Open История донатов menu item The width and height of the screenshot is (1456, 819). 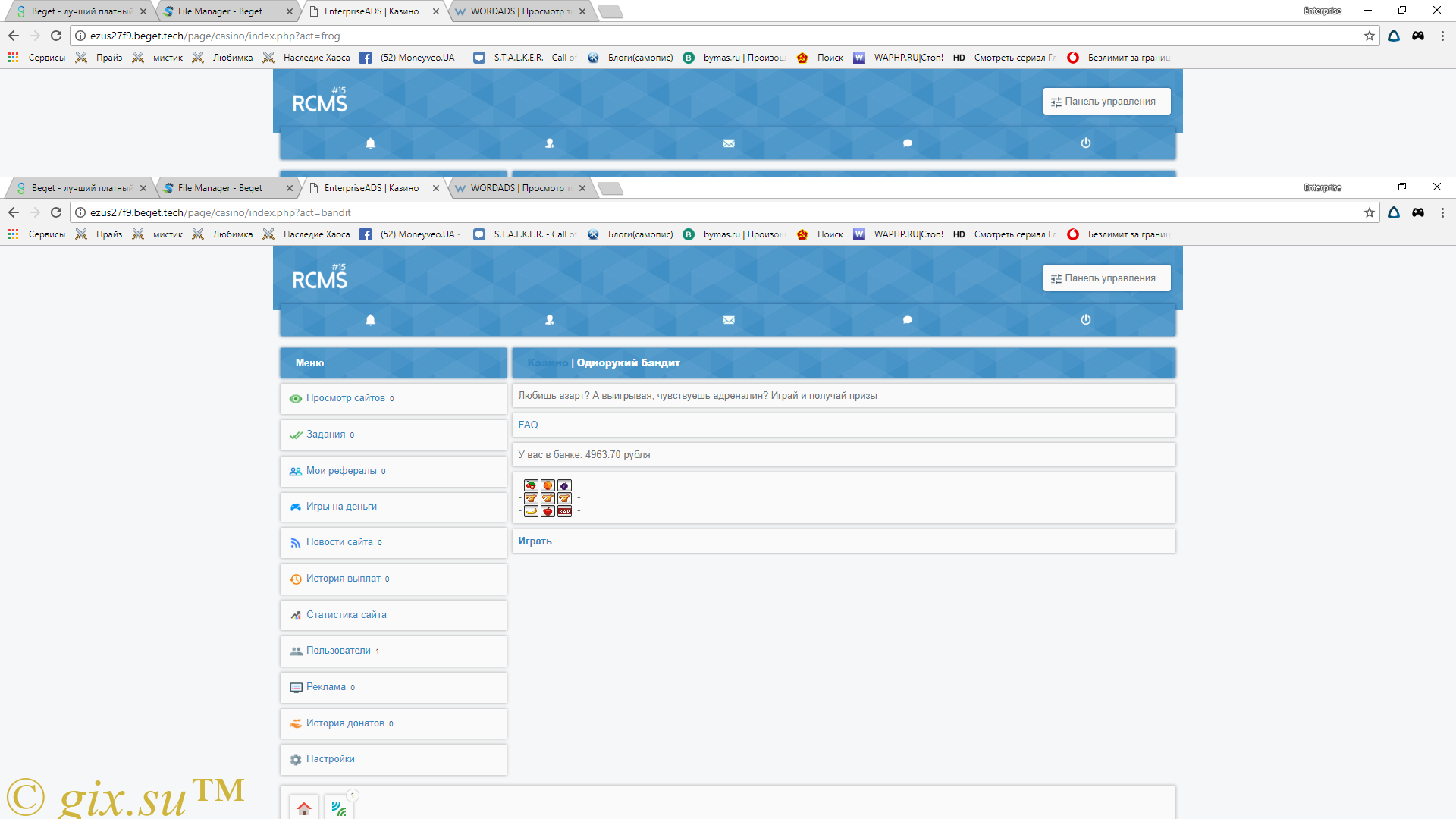(x=394, y=723)
